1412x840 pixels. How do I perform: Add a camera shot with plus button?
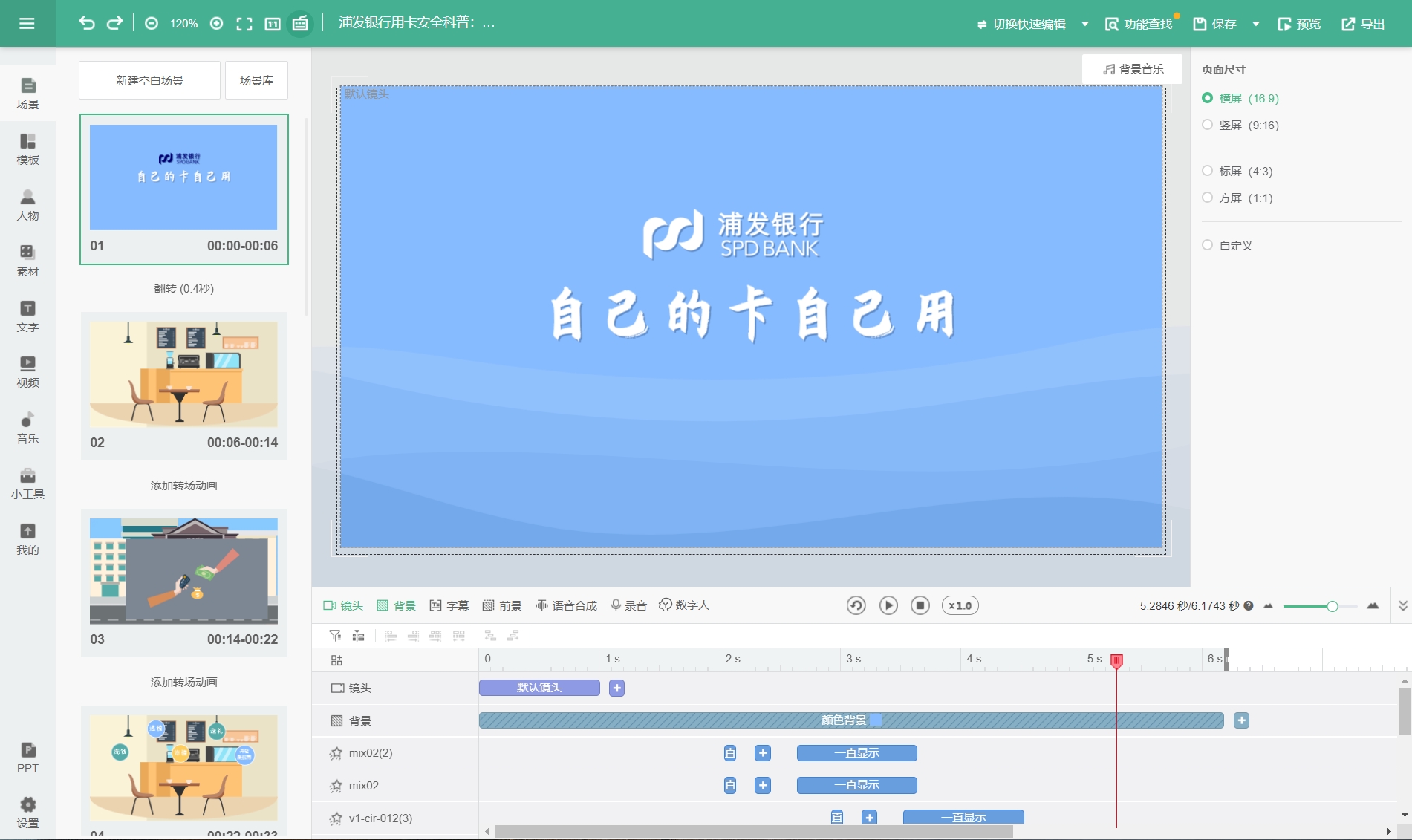coord(616,688)
